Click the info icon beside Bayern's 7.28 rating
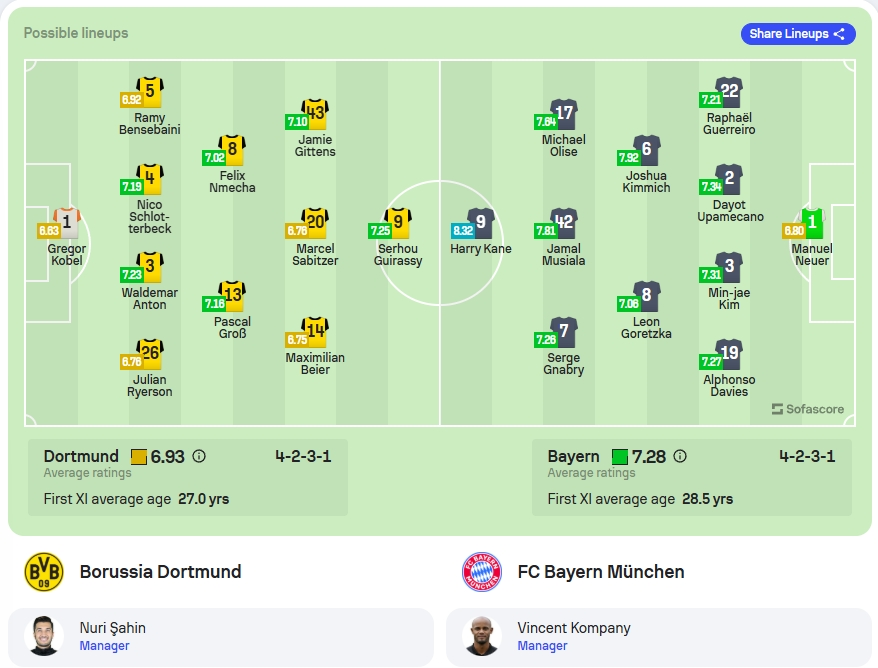 (680, 456)
